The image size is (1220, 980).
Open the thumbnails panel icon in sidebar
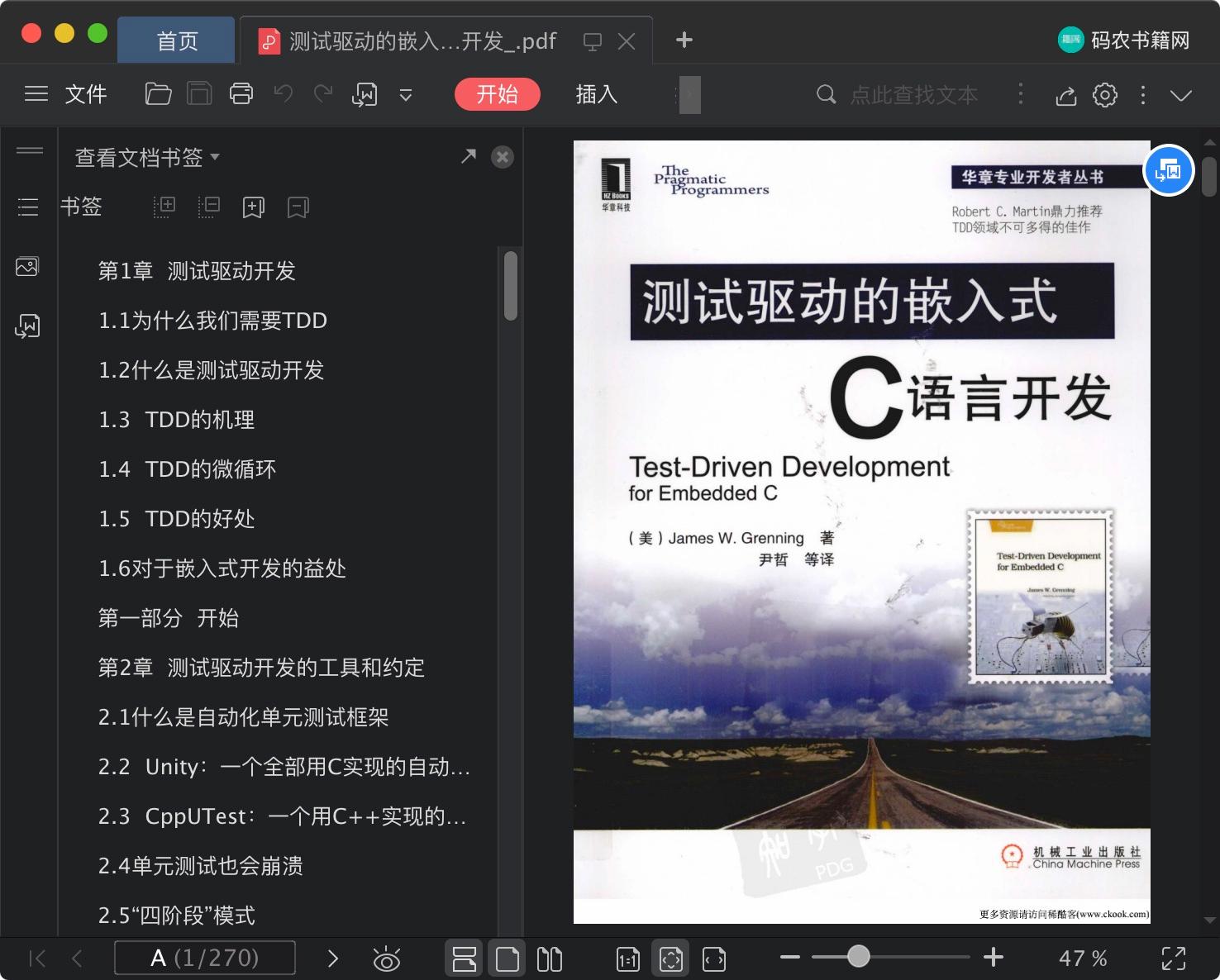pyautogui.click(x=27, y=267)
